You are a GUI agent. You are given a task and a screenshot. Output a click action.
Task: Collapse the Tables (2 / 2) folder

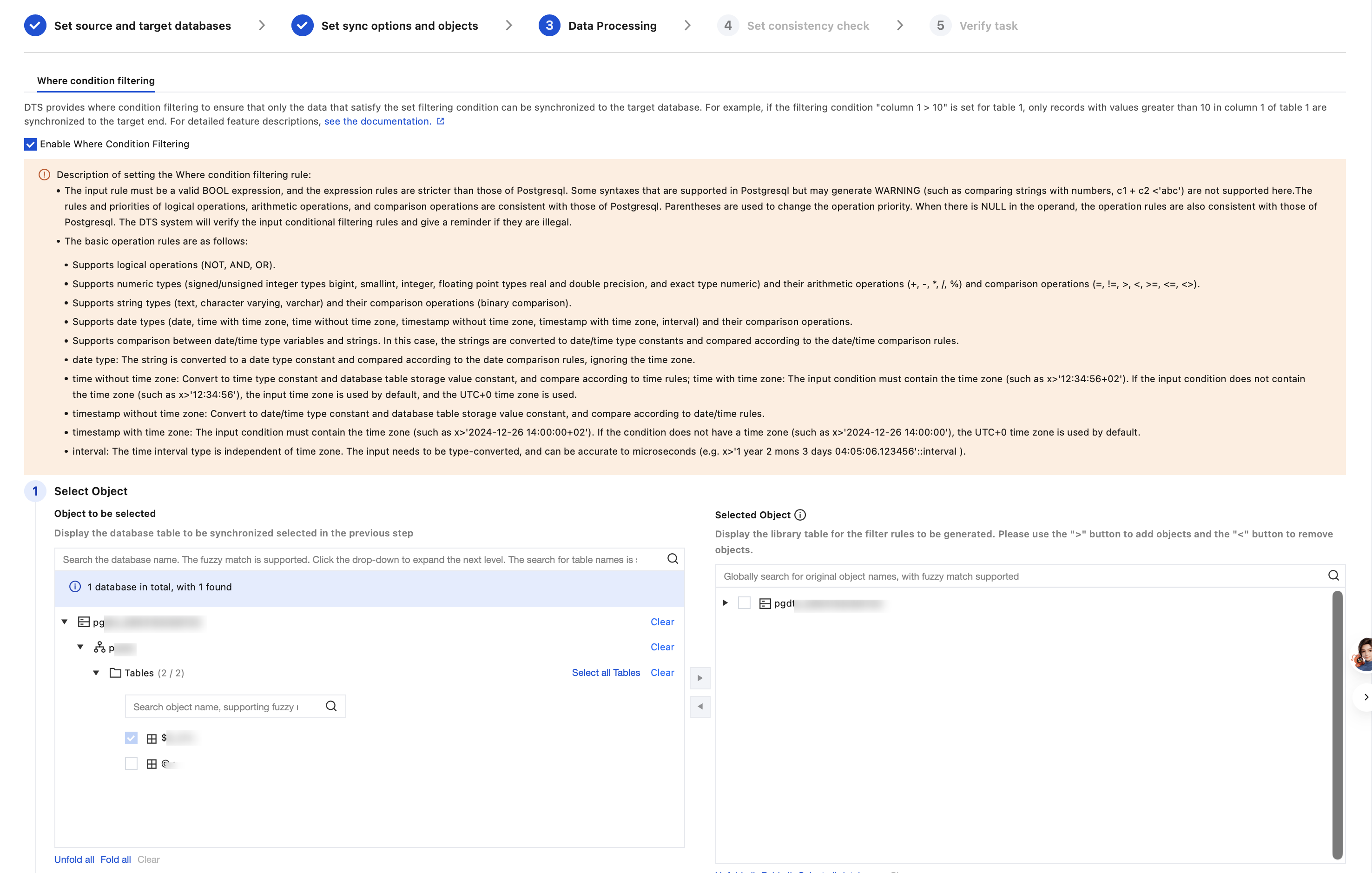tap(96, 673)
